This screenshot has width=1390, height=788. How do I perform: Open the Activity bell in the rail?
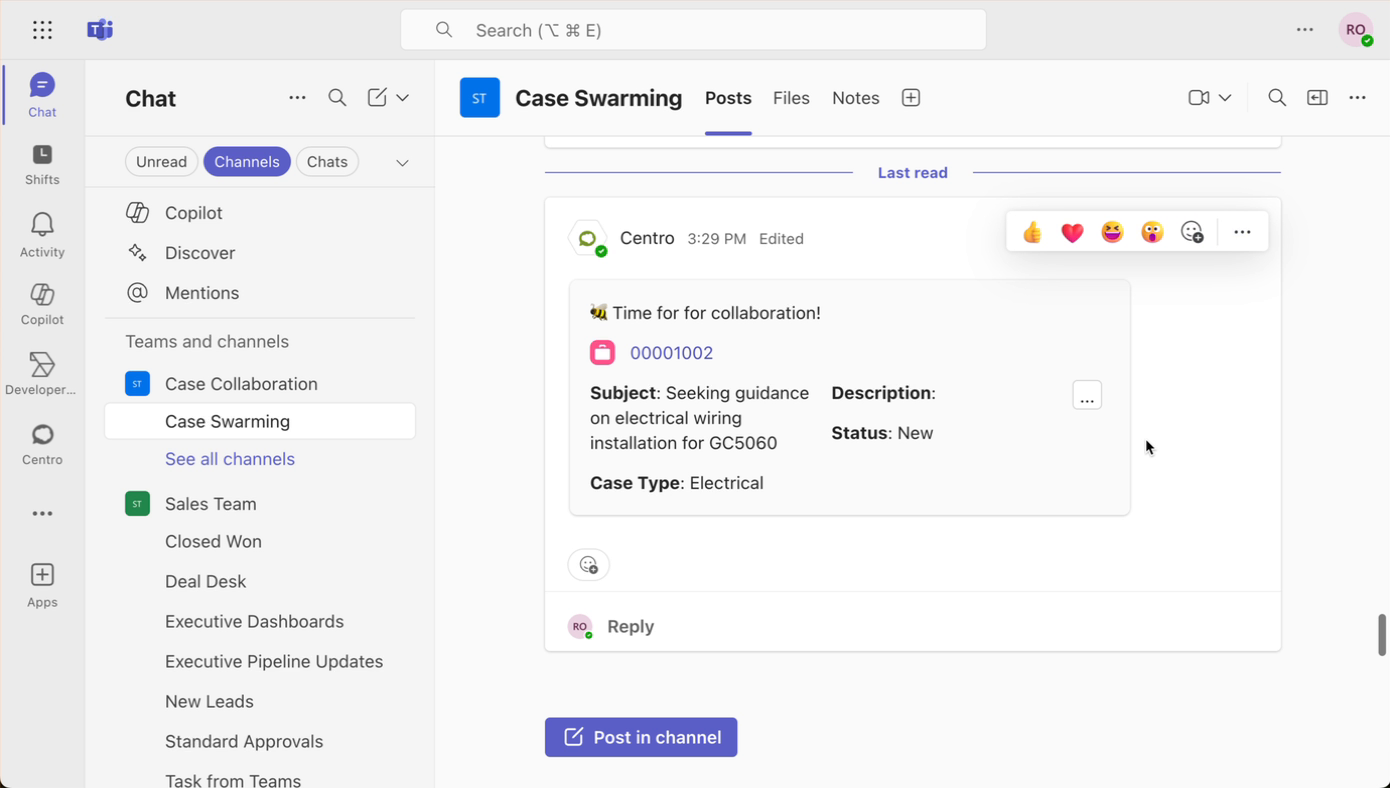click(x=42, y=235)
